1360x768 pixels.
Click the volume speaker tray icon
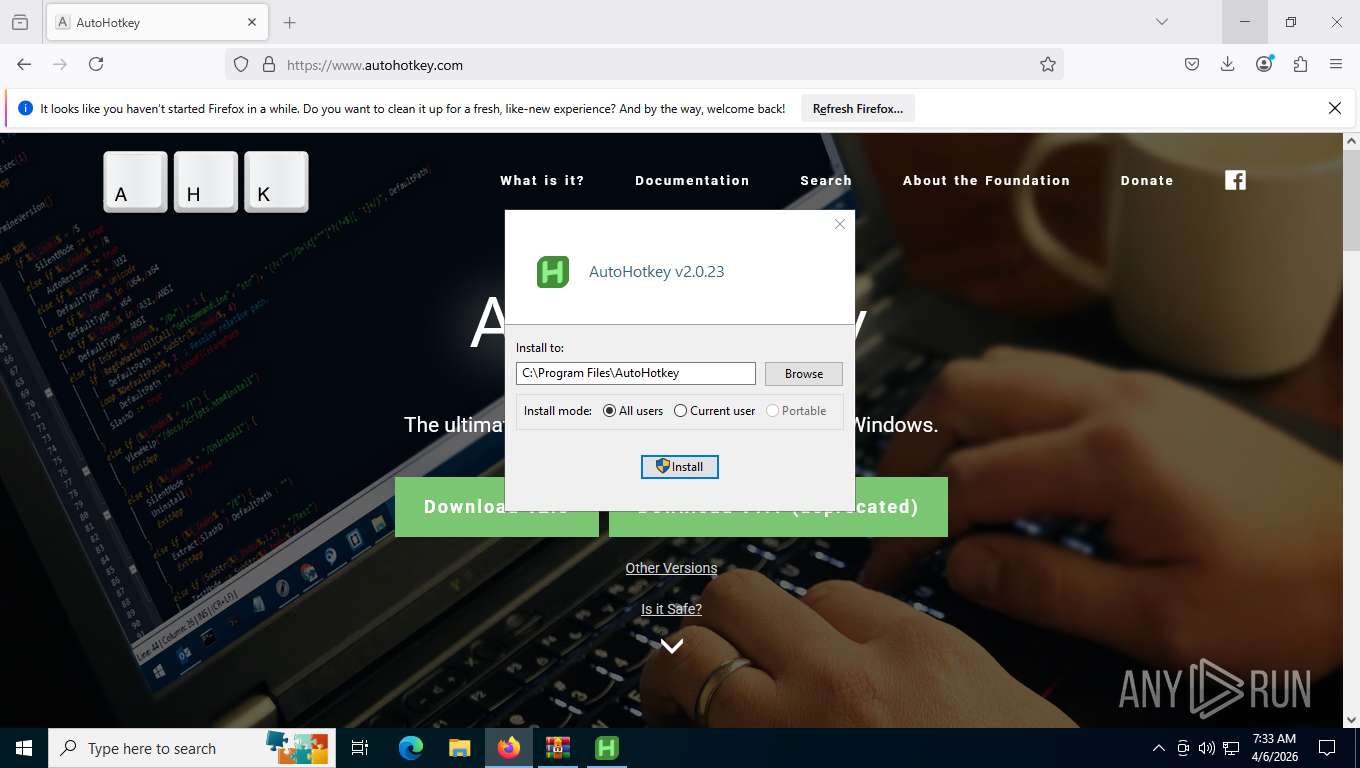coord(1207,748)
